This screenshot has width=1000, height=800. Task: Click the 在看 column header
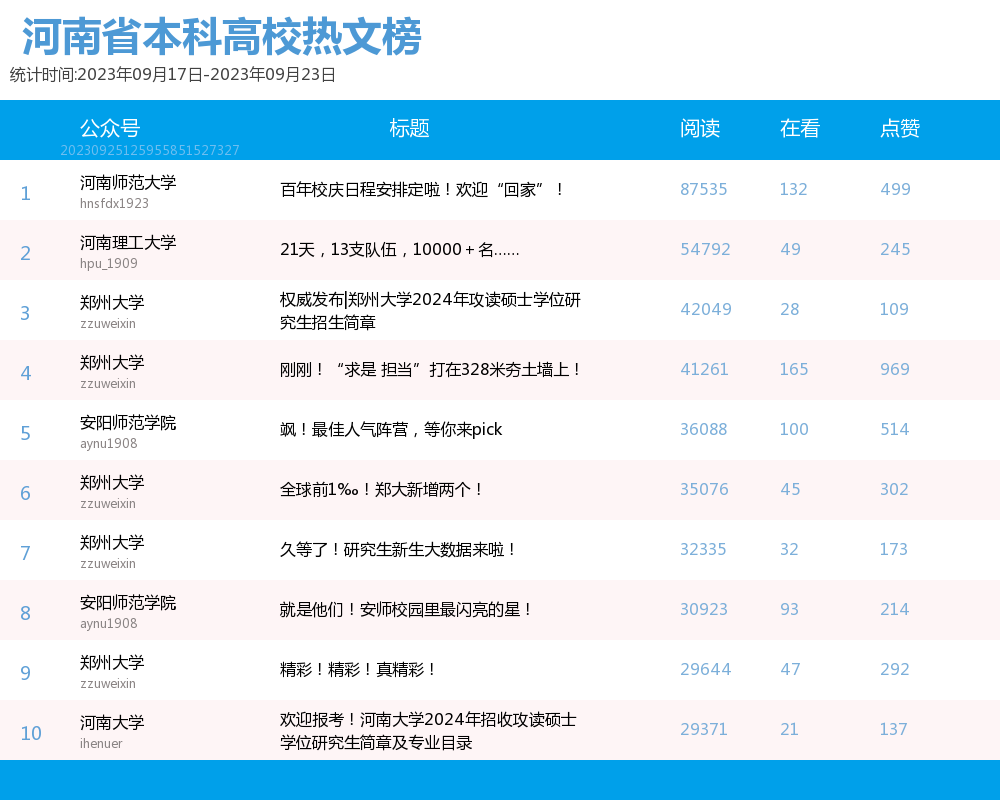click(800, 128)
